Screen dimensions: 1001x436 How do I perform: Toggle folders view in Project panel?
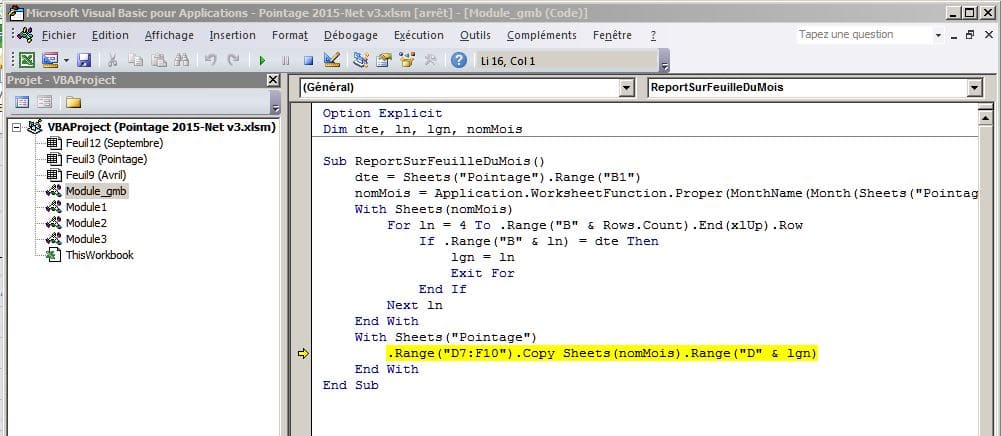coord(74,101)
